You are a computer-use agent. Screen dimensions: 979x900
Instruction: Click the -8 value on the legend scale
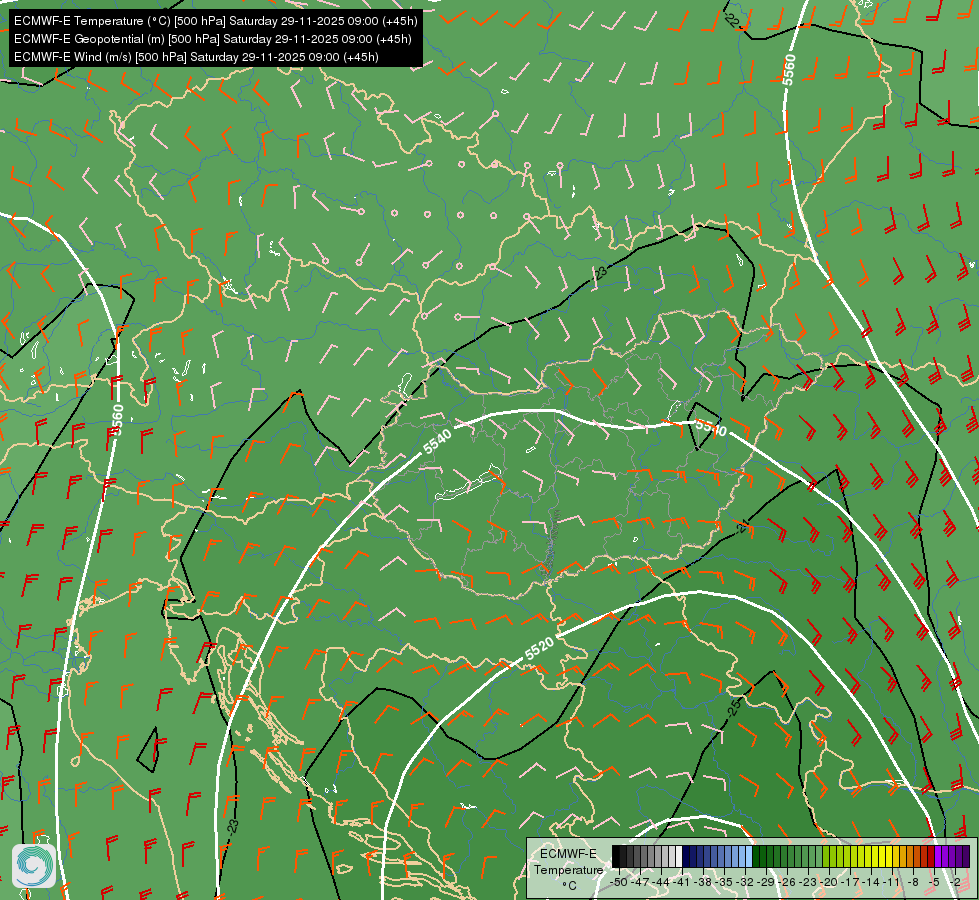[913, 882]
